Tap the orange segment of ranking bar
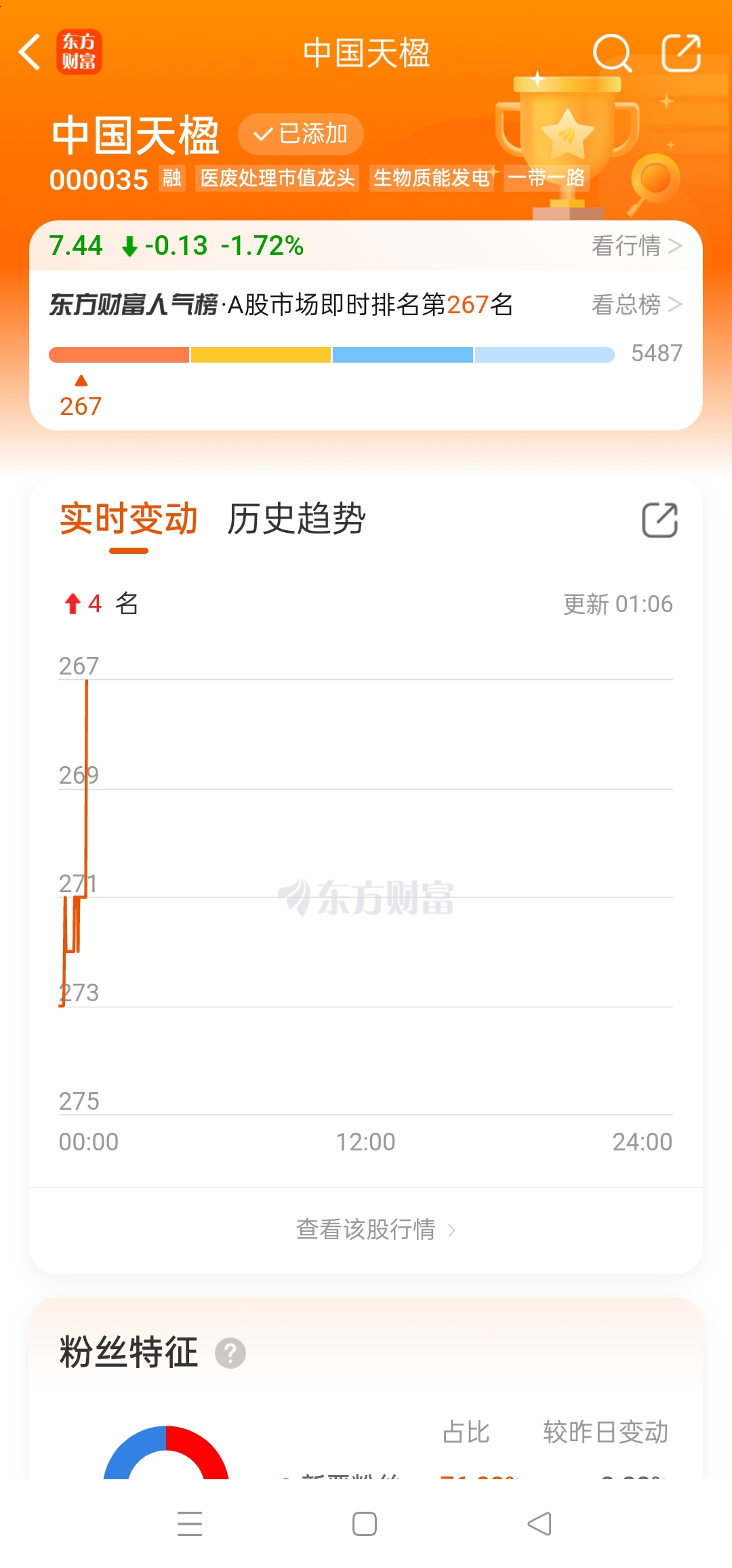Screen dimensions: 732x1568 pos(119,355)
